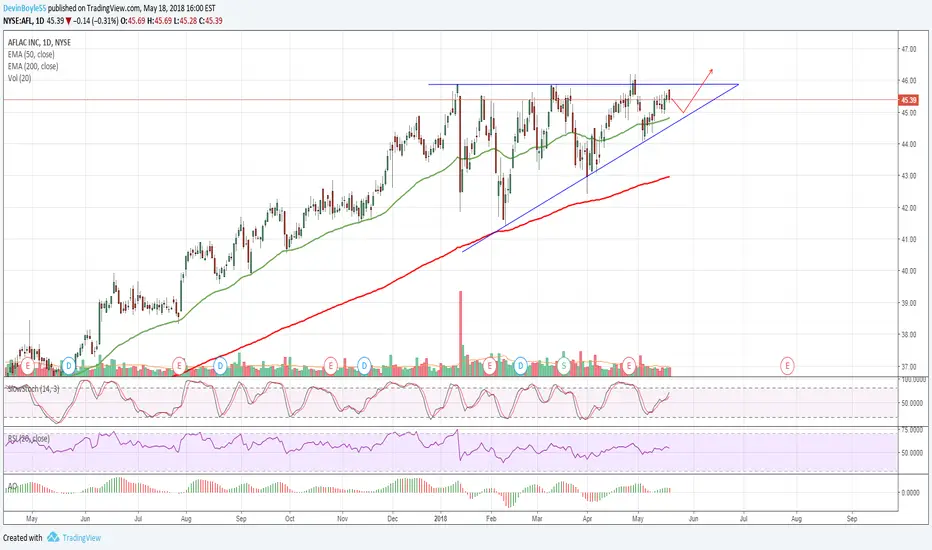Click the earnings E marker at early May 2017
The width and height of the screenshot is (932, 550).
(27, 366)
